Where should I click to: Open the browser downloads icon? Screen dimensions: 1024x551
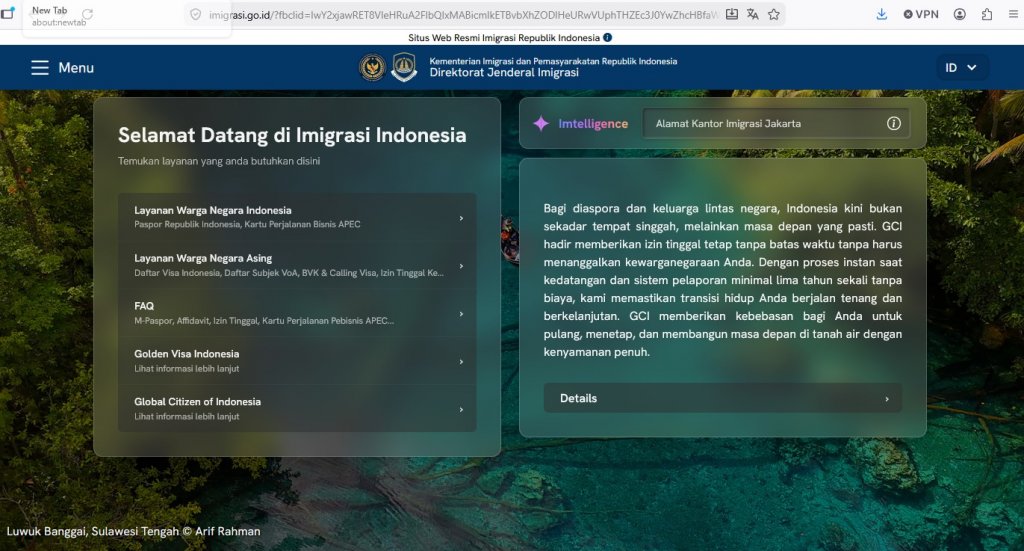(x=881, y=14)
